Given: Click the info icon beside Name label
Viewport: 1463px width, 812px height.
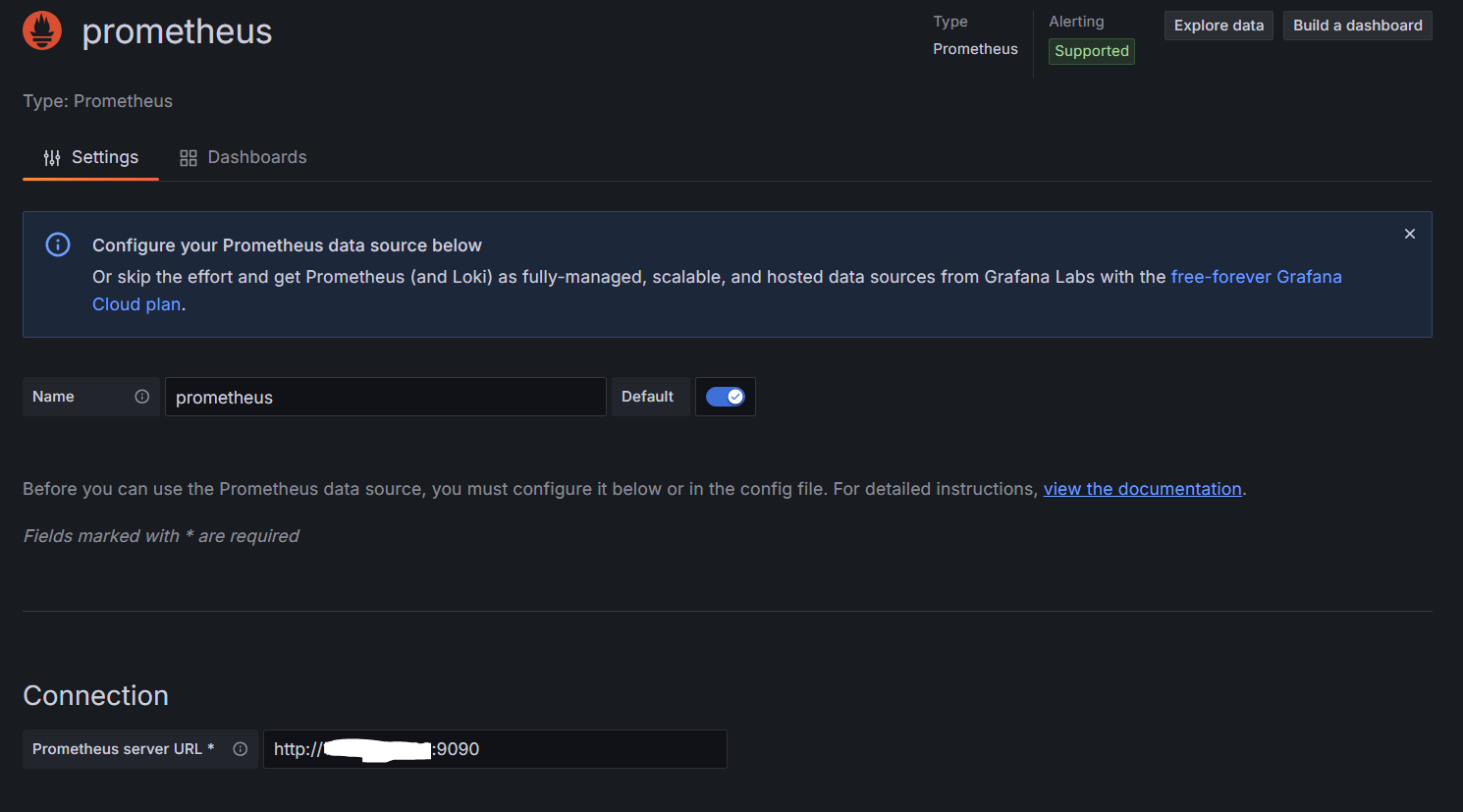Looking at the screenshot, I should point(142,397).
